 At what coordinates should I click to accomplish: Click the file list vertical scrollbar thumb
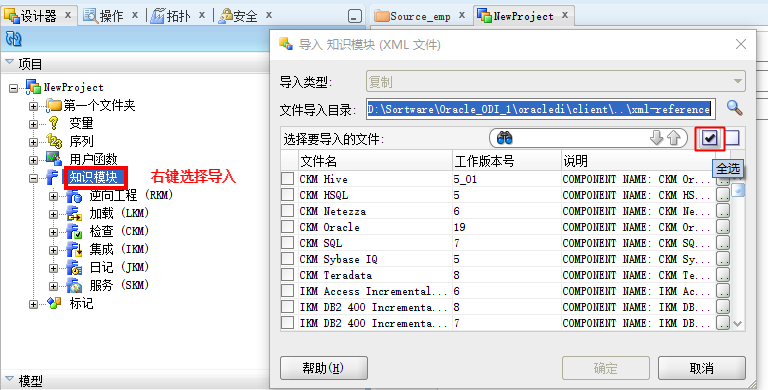click(x=738, y=190)
